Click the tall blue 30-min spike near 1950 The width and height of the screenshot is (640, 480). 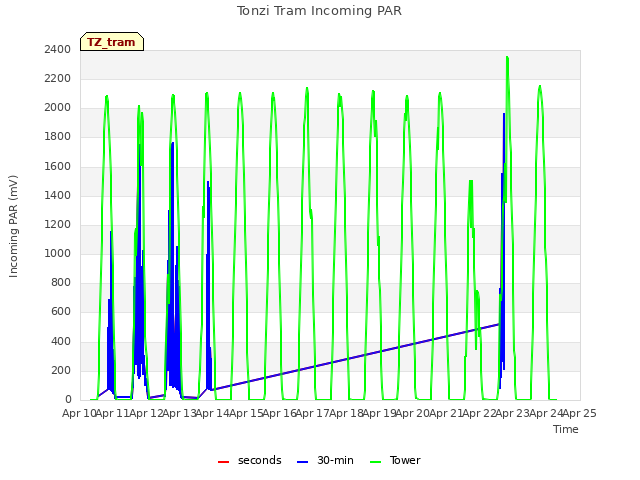504,116
